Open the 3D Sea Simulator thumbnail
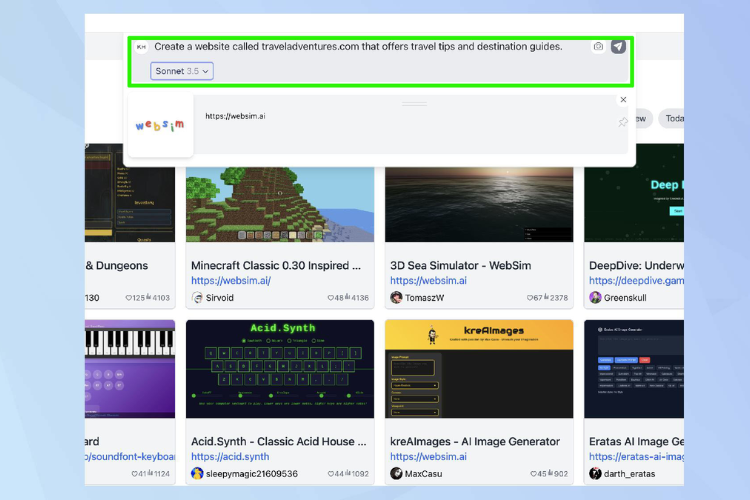The image size is (750, 500). point(479,204)
